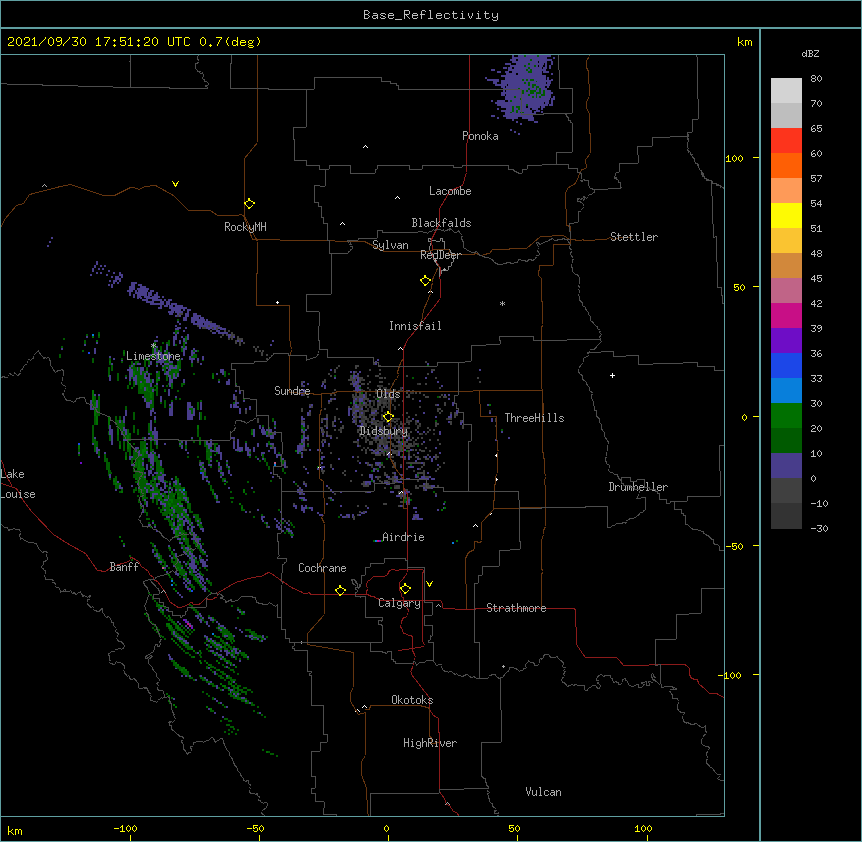Click the -100 tick on bottom axis

click(125, 829)
